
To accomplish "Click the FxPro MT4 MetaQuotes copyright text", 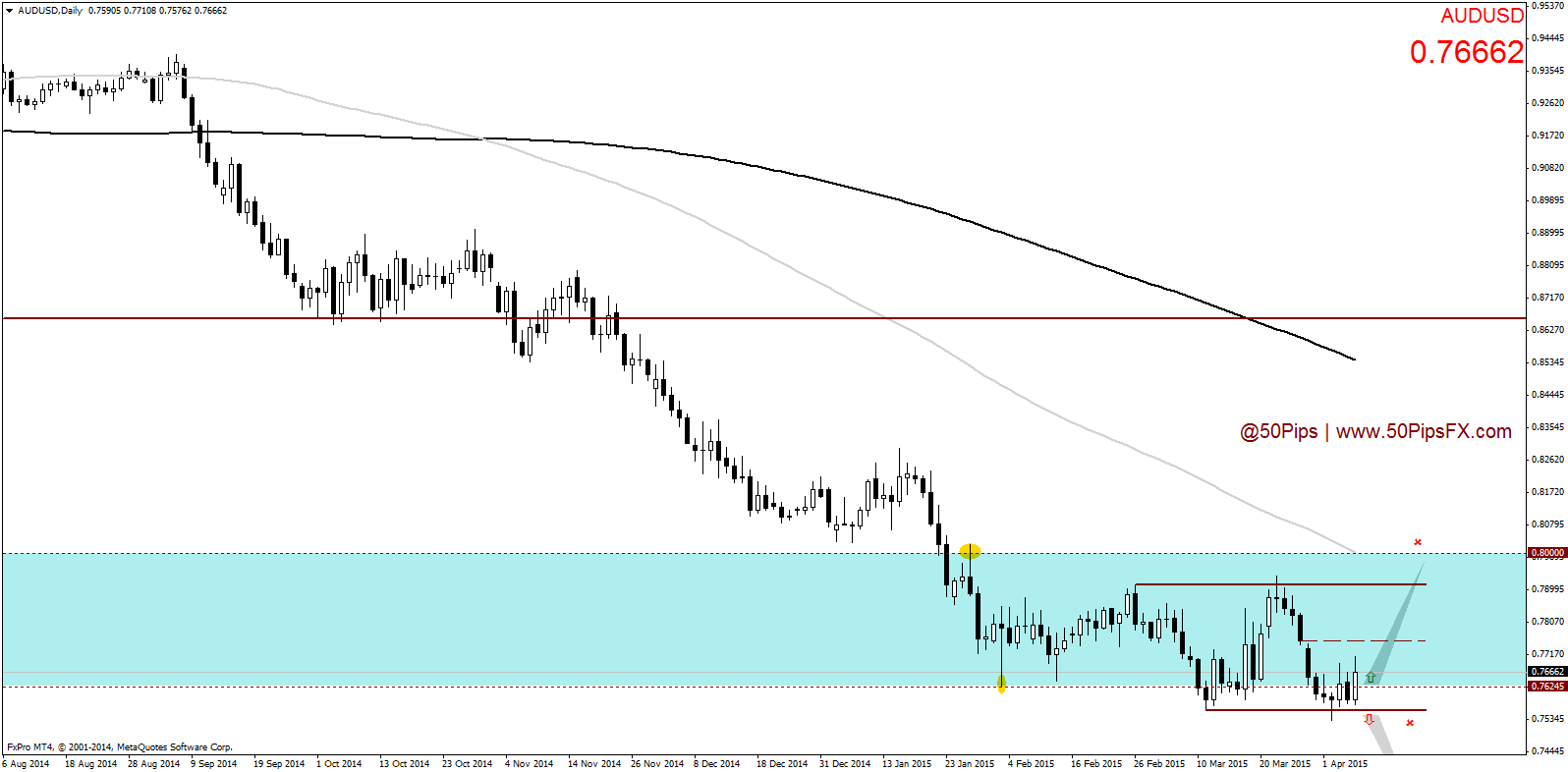I will 120,747.
